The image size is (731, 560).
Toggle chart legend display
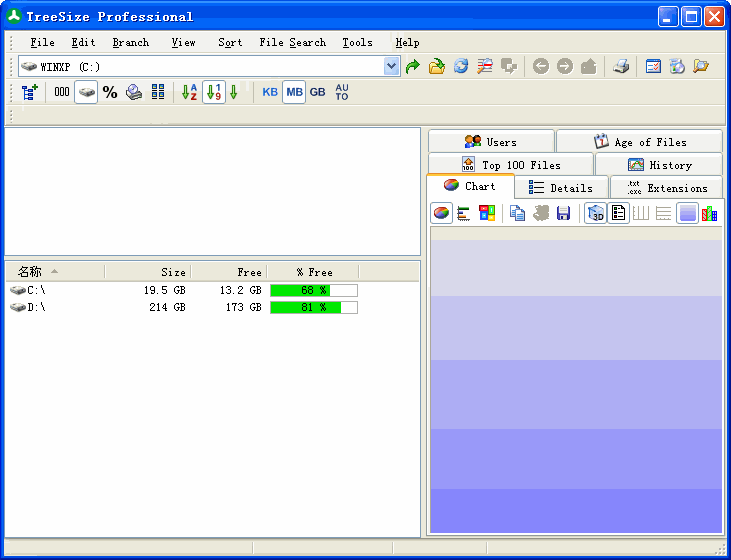(618, 213)
